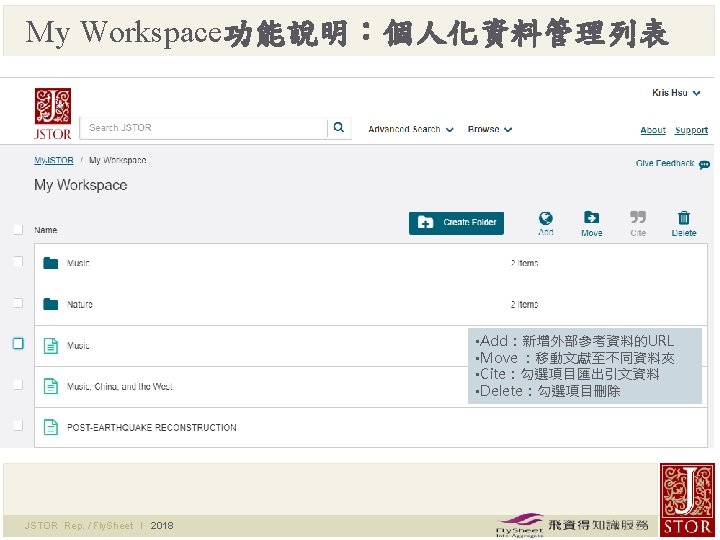This screenshot has height=540, width=720.
Task: Click the search magnifier icon
Action: 339,128
